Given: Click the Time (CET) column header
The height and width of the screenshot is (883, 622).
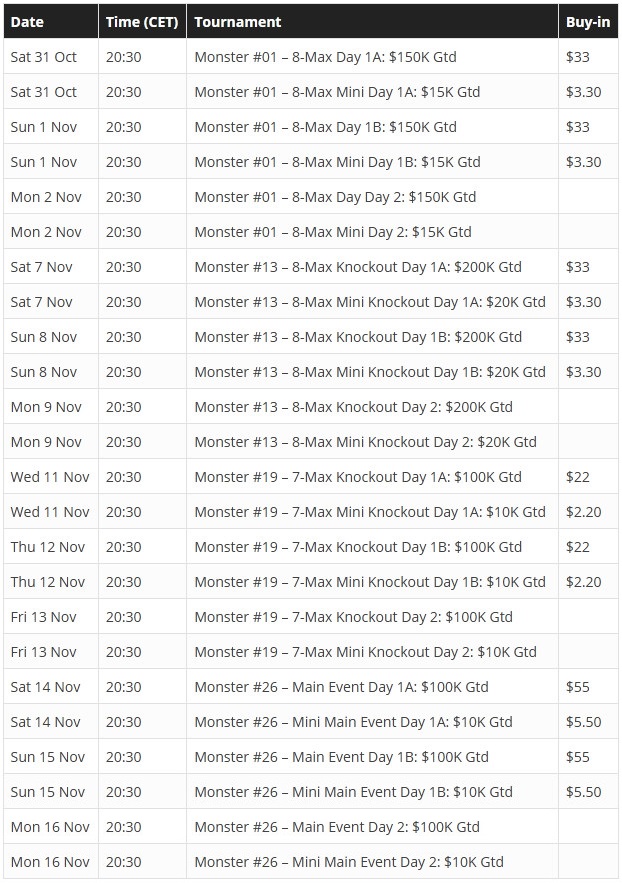Looking at the screenshot, I should click(142, 21).
